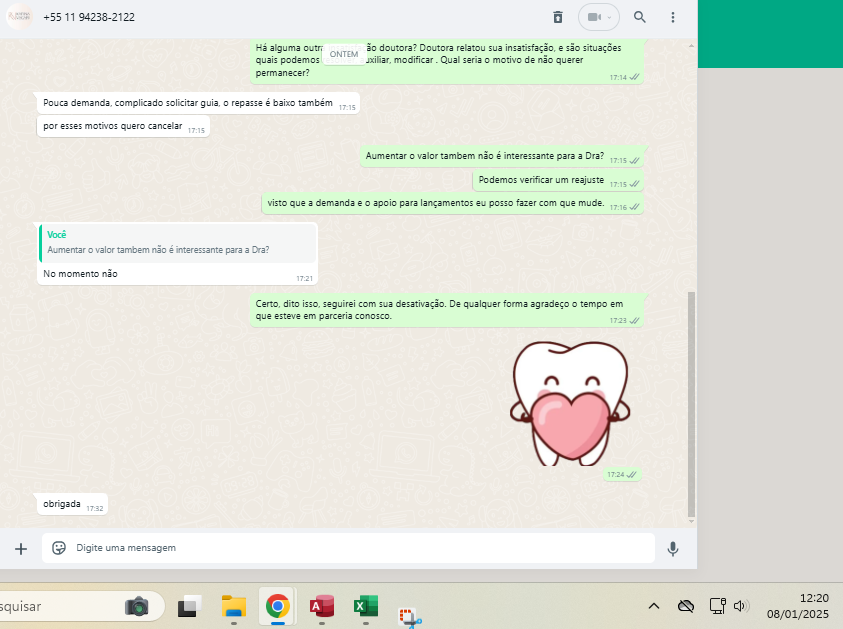This screenshot has height=629, width=843.
Task: Click the tooth with heart sticker
Action: (569, 402)
